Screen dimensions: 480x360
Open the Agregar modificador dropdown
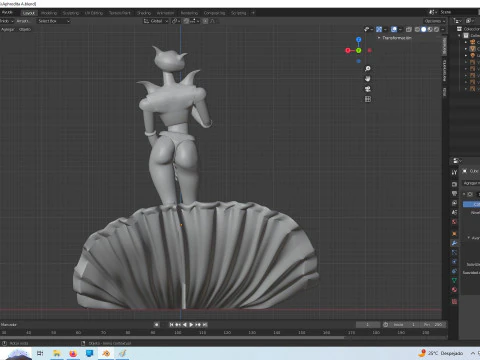471,183
